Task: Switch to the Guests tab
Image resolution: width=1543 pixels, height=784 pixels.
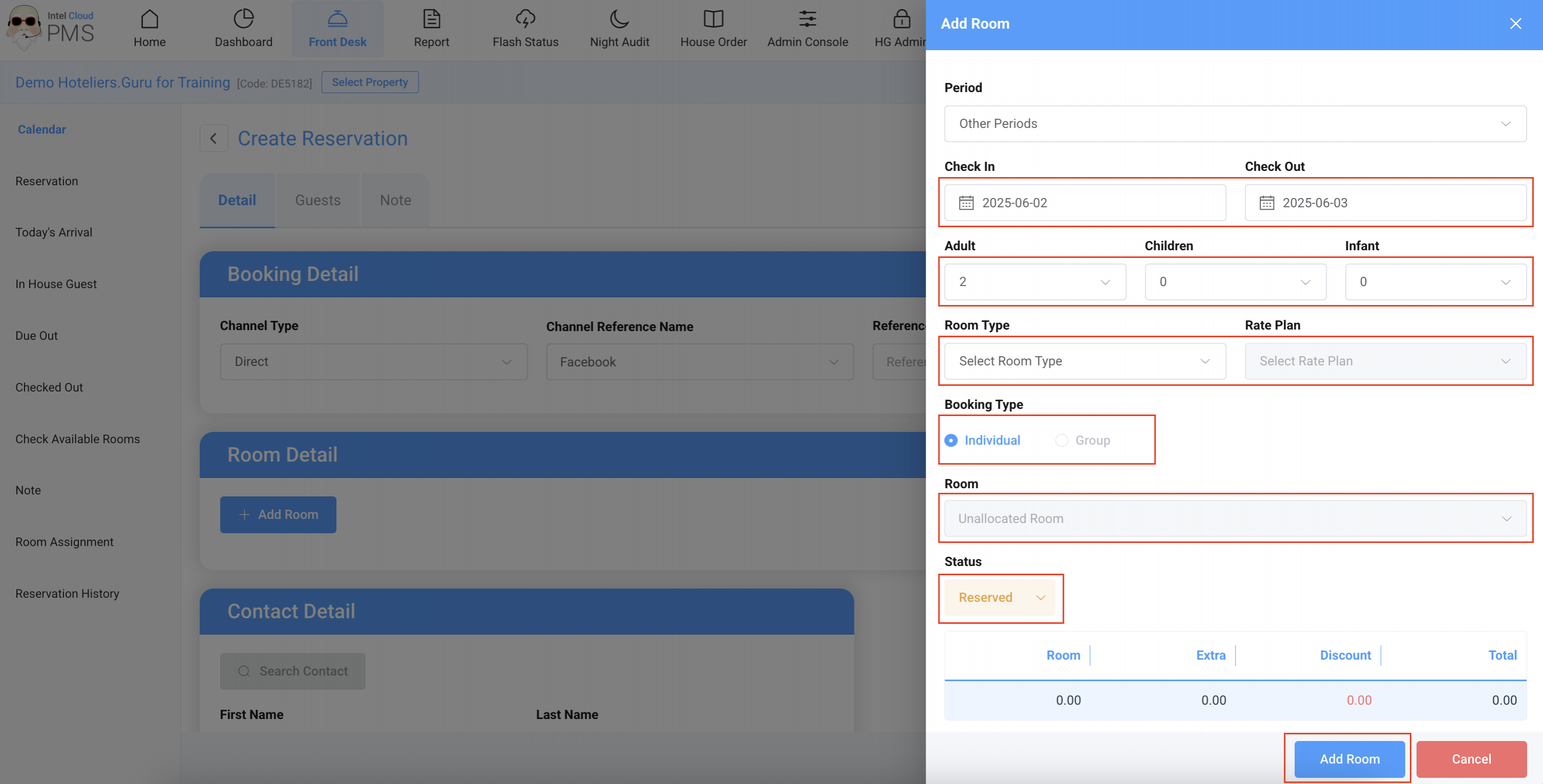Action: pos(317,201)
